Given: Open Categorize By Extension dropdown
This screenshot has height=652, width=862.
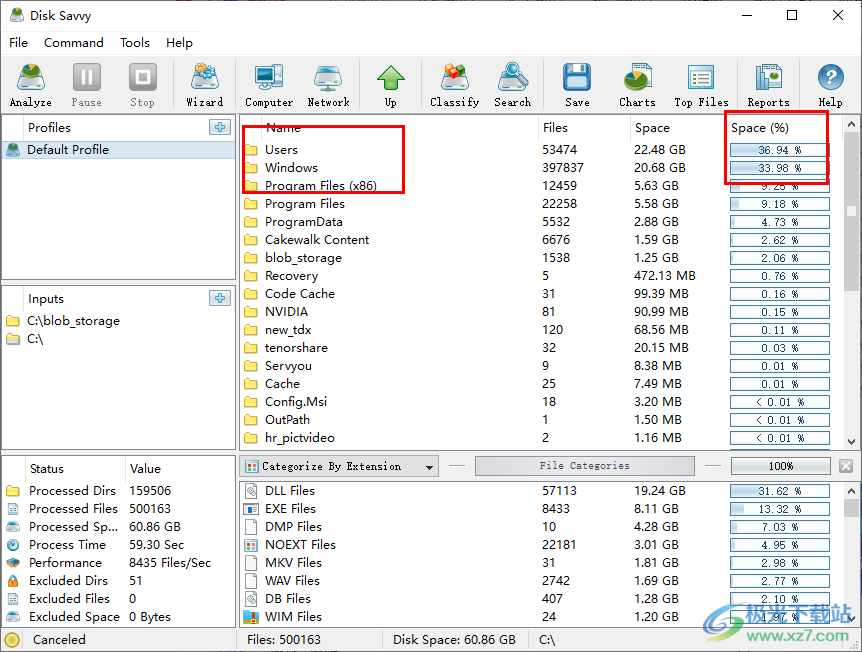Looking at the screenshot, I should (x=339, y=466).
